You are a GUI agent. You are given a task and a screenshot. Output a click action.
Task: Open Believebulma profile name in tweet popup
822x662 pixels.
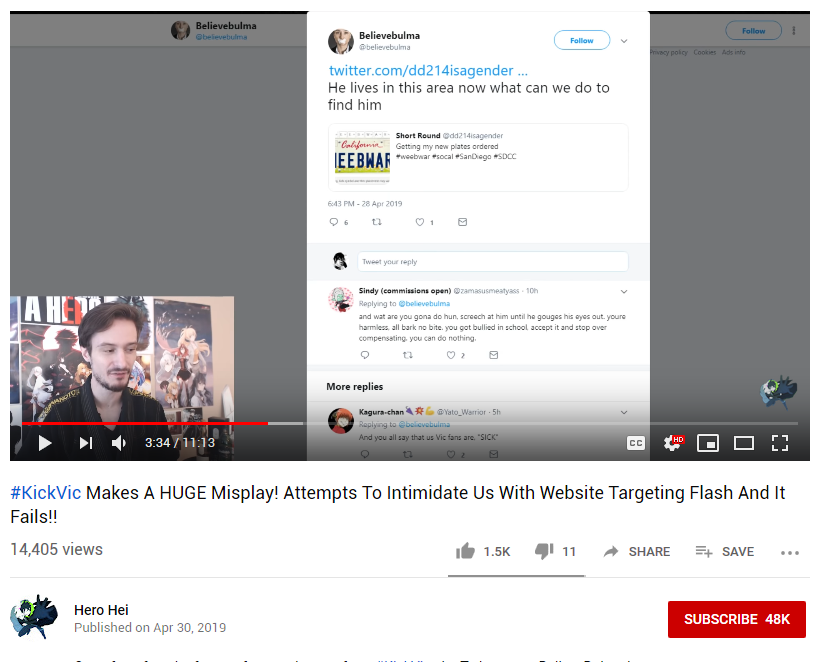click(390, 36)
